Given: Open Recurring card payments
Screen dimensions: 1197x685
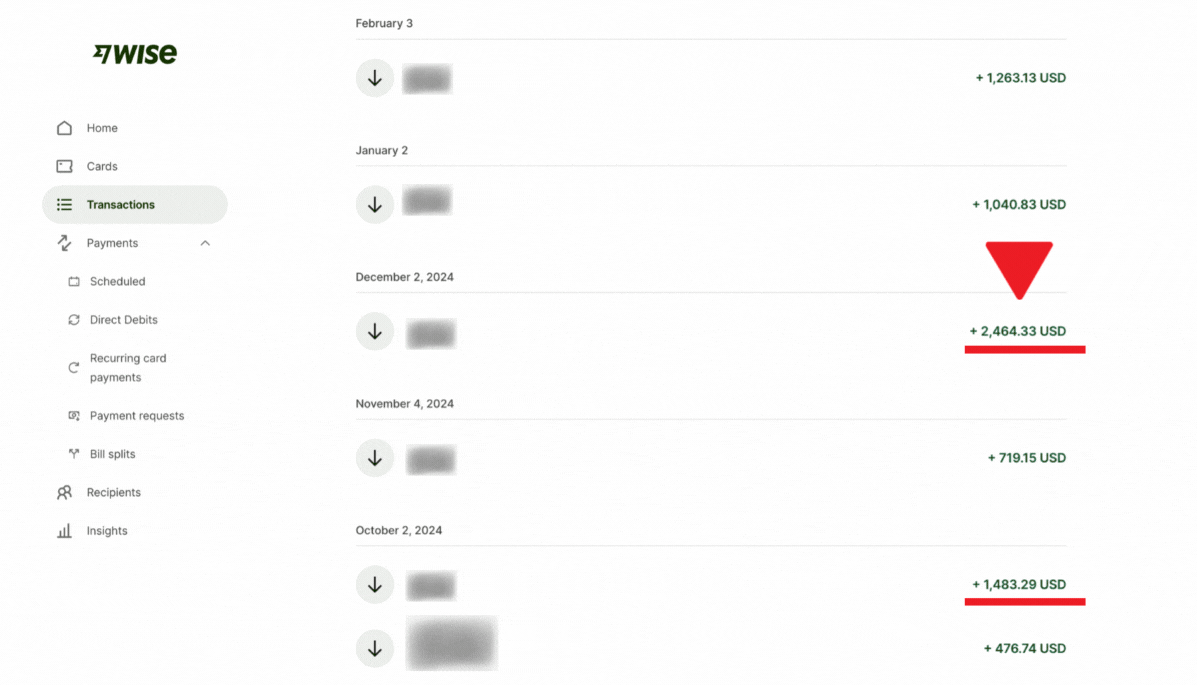Looking at the screenshot, I should 128,368.
